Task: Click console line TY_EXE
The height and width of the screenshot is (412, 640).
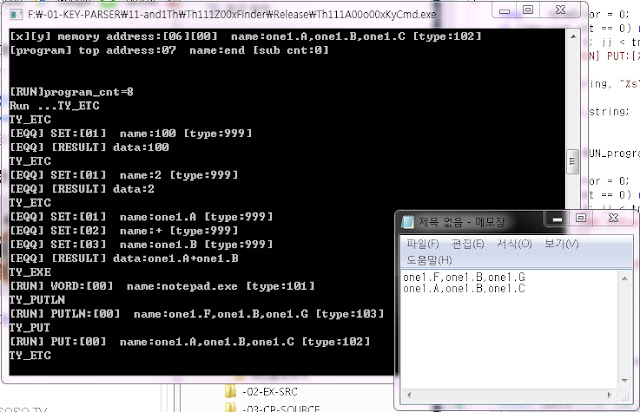Action: (x=30, y=272)
